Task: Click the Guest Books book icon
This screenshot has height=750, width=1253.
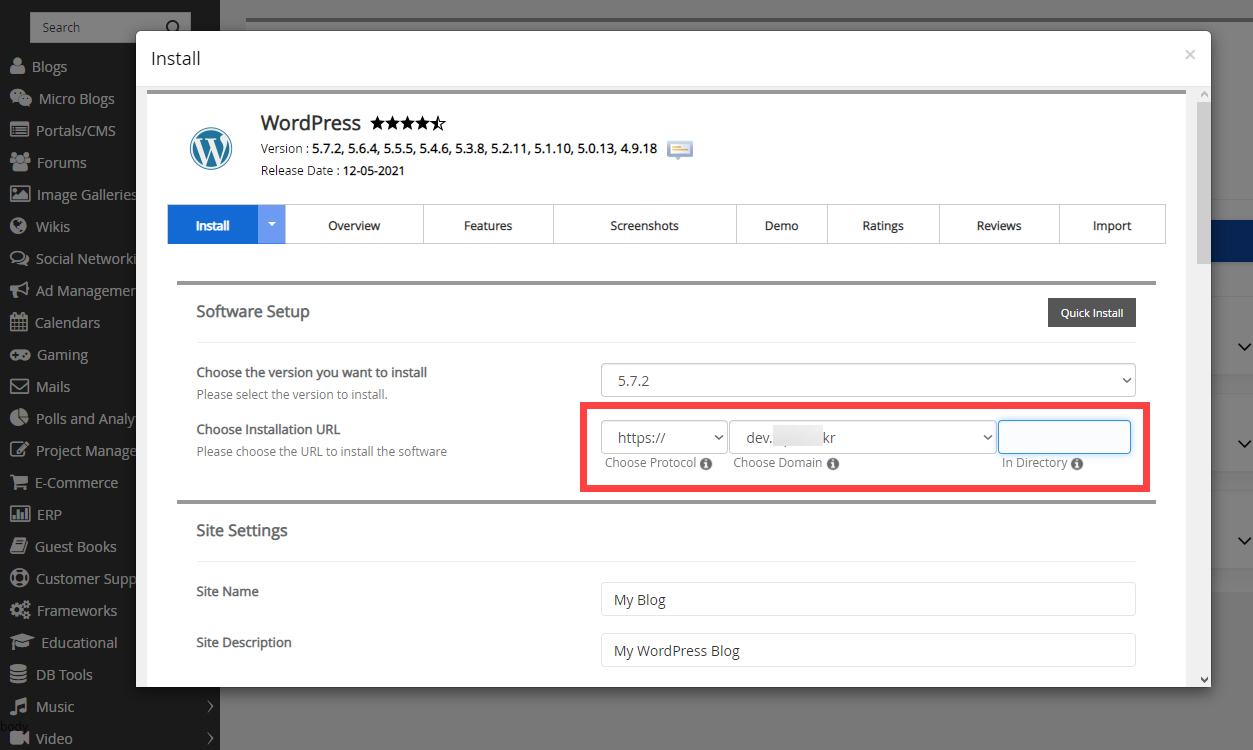Action: tap(18, 546)
